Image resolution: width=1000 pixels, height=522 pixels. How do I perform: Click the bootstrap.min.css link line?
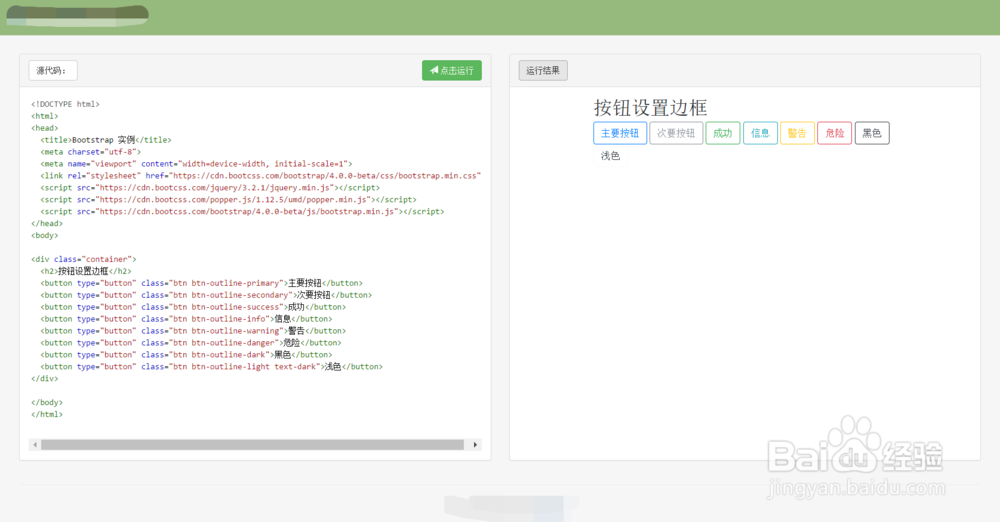tap(260, 175)
